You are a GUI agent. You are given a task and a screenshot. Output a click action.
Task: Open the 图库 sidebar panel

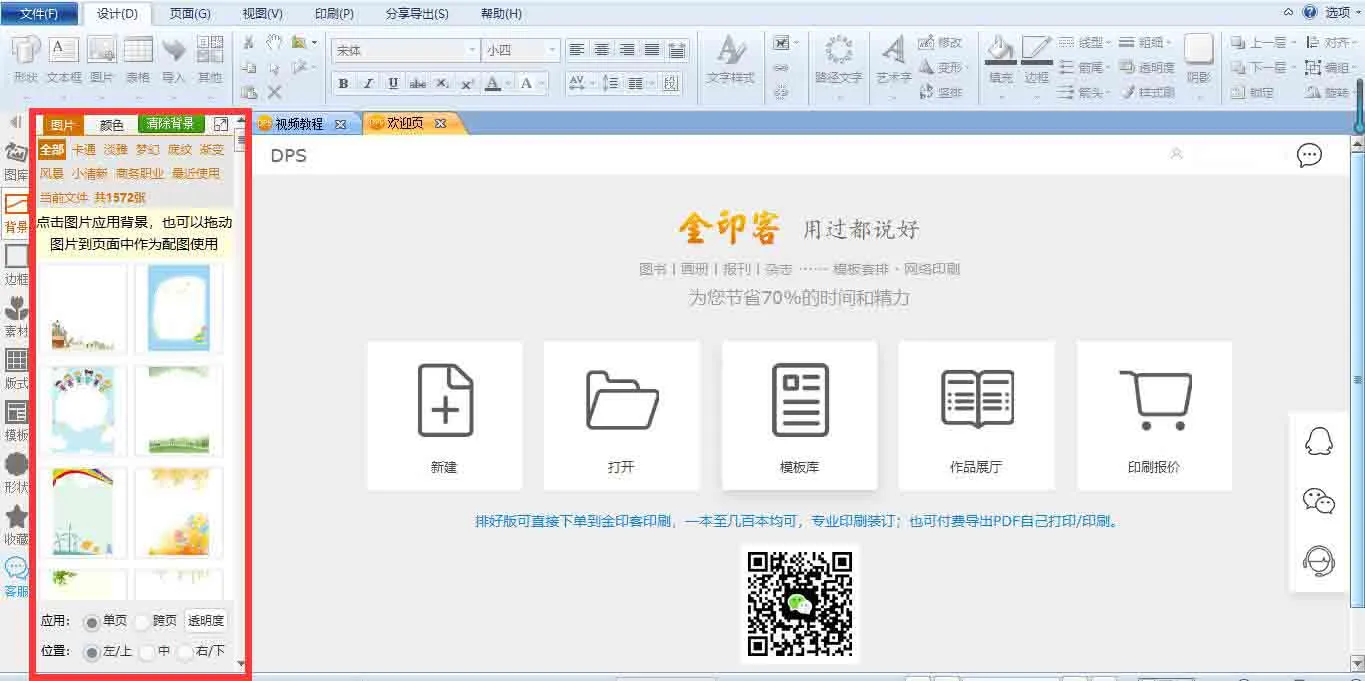[x=16, y=160]
